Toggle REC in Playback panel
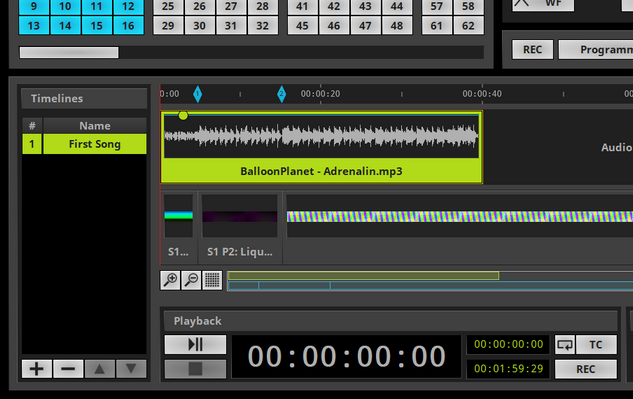The image size is (633, 399). coord(586,369)
